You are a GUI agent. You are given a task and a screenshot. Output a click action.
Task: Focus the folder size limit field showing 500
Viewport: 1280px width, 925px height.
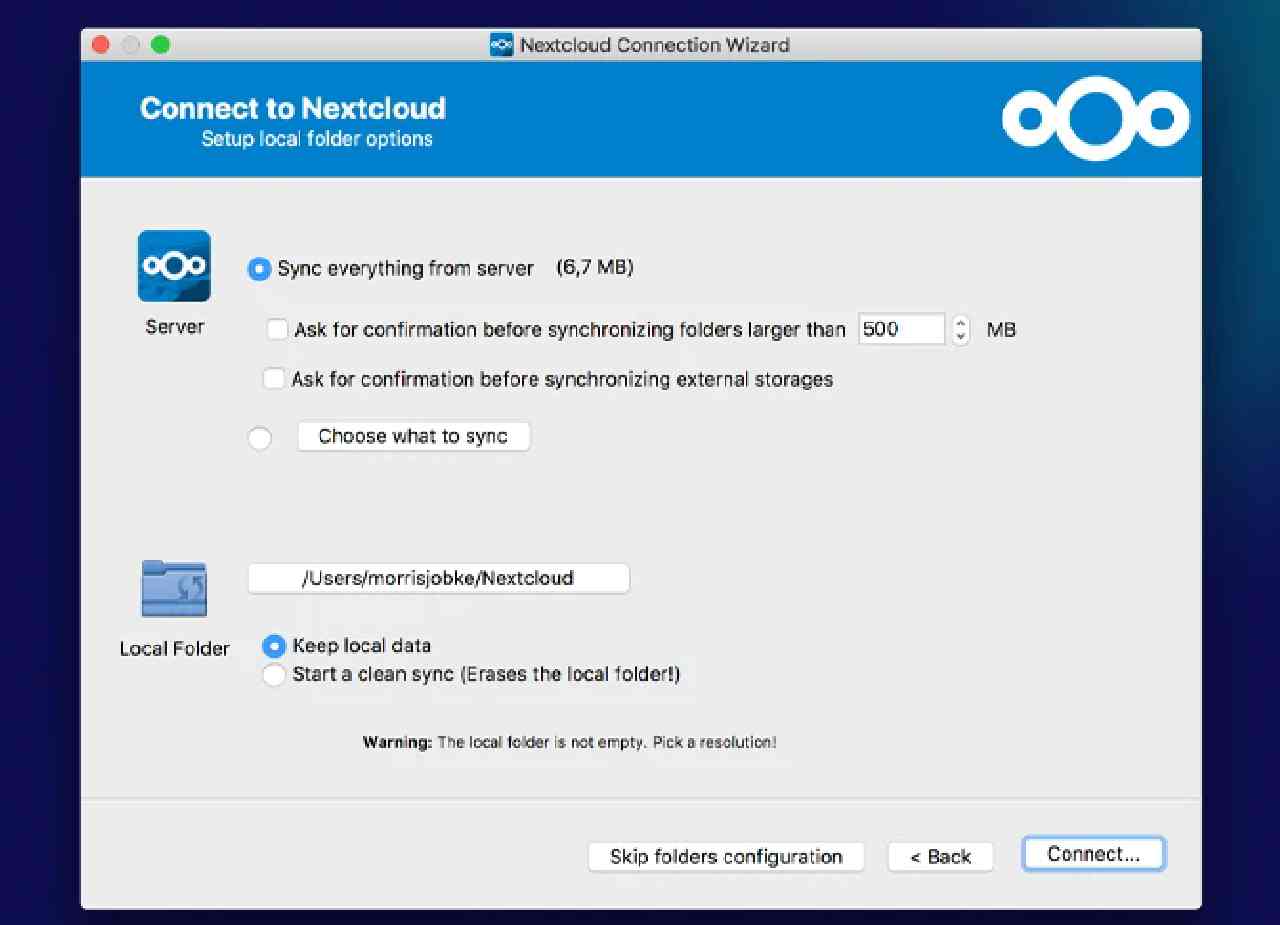[x=901, y=329]
